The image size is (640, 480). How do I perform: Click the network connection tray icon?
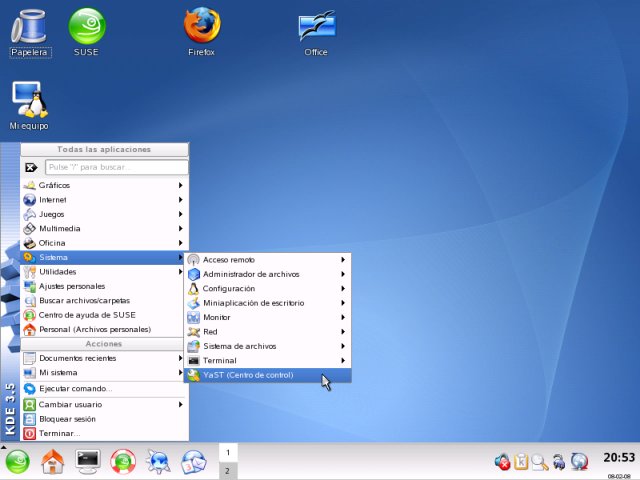coord(559,462)
